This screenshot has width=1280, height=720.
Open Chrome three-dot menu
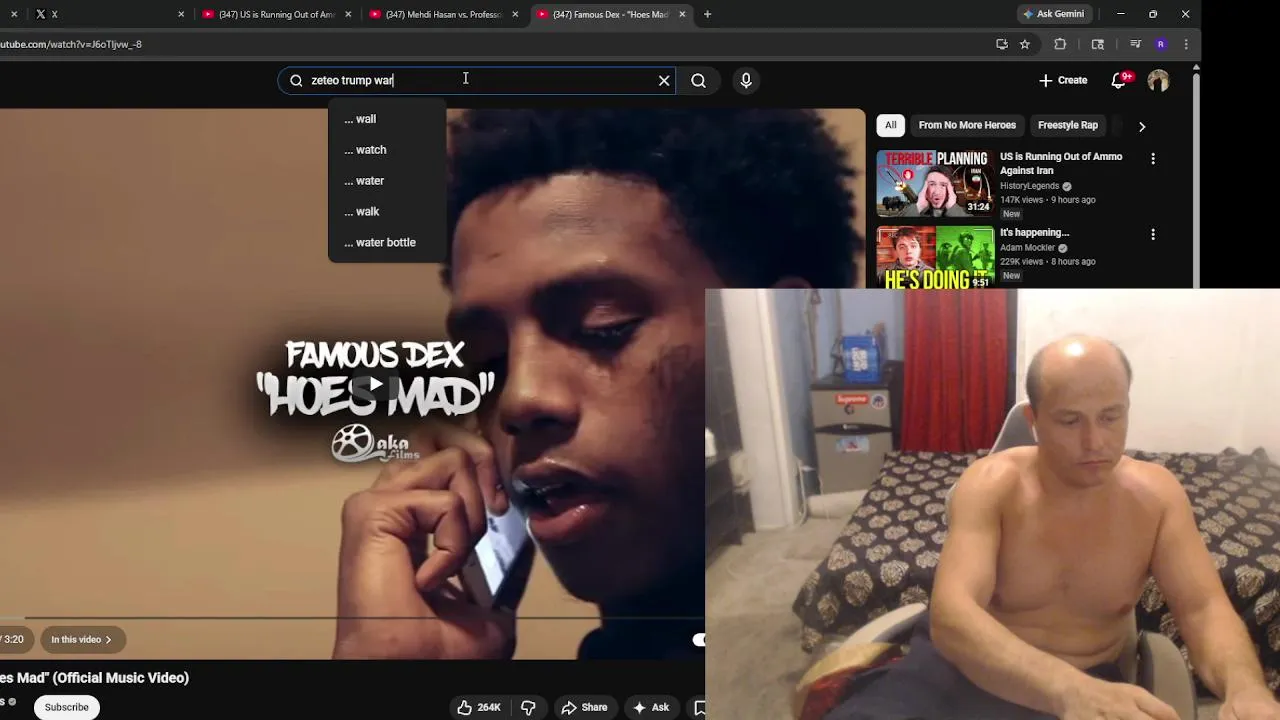click(1186, 44)
